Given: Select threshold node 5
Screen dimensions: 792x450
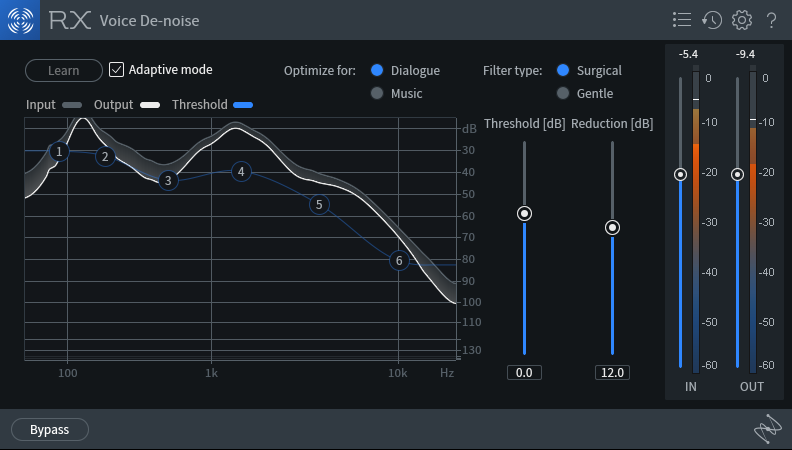Looking at the screenshot, I should pos(319,205).
